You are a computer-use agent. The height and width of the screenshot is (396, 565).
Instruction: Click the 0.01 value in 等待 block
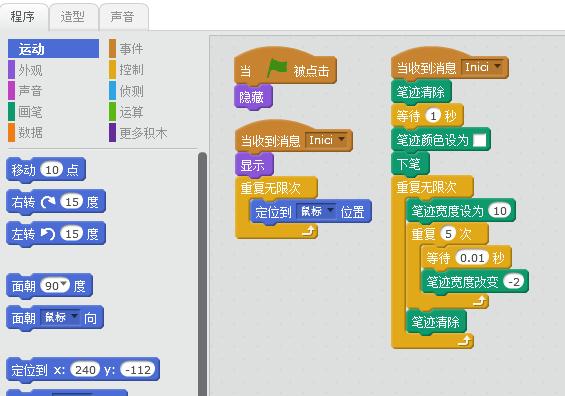point(472,258)
